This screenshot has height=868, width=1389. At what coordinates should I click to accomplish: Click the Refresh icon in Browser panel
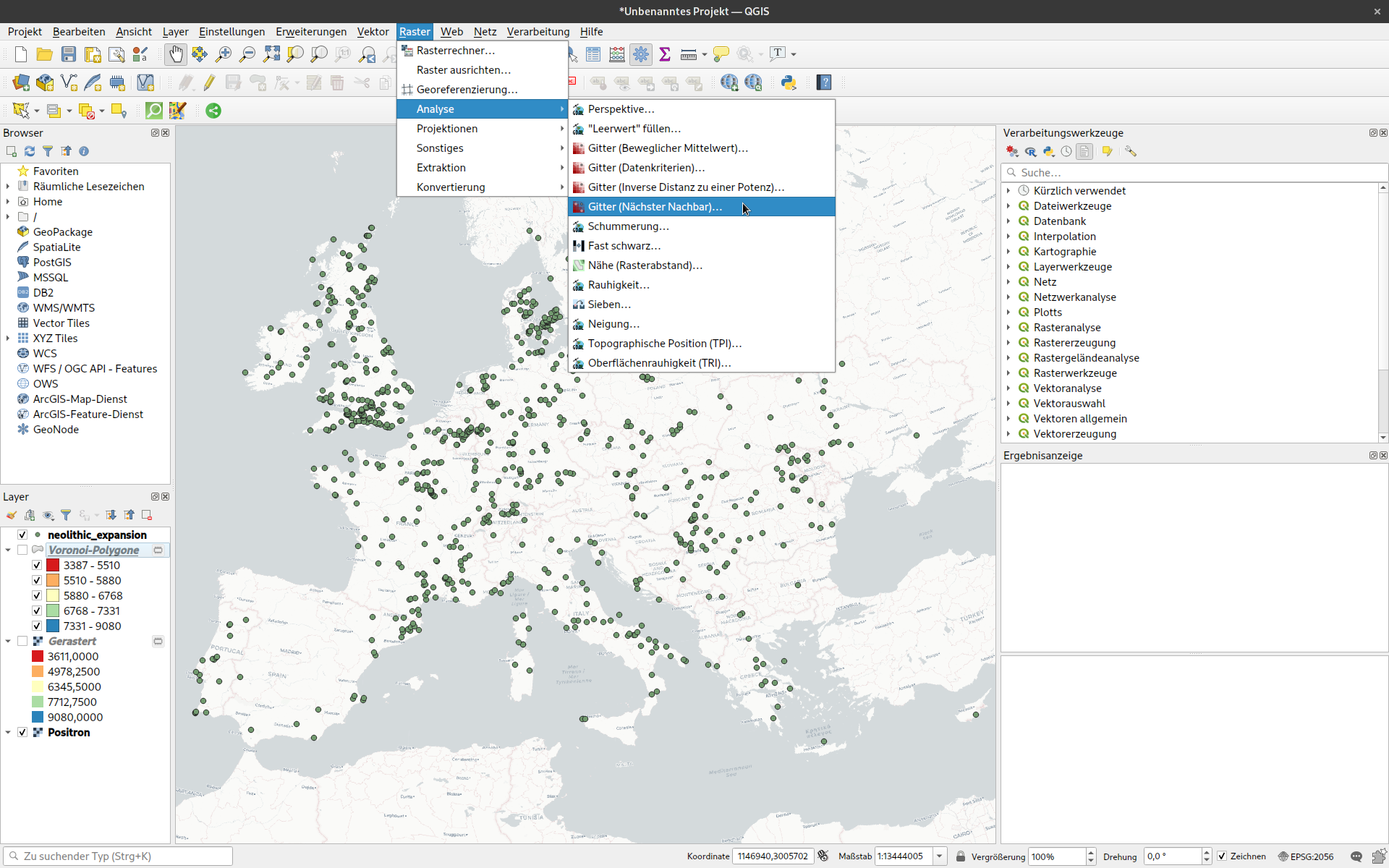30,151
